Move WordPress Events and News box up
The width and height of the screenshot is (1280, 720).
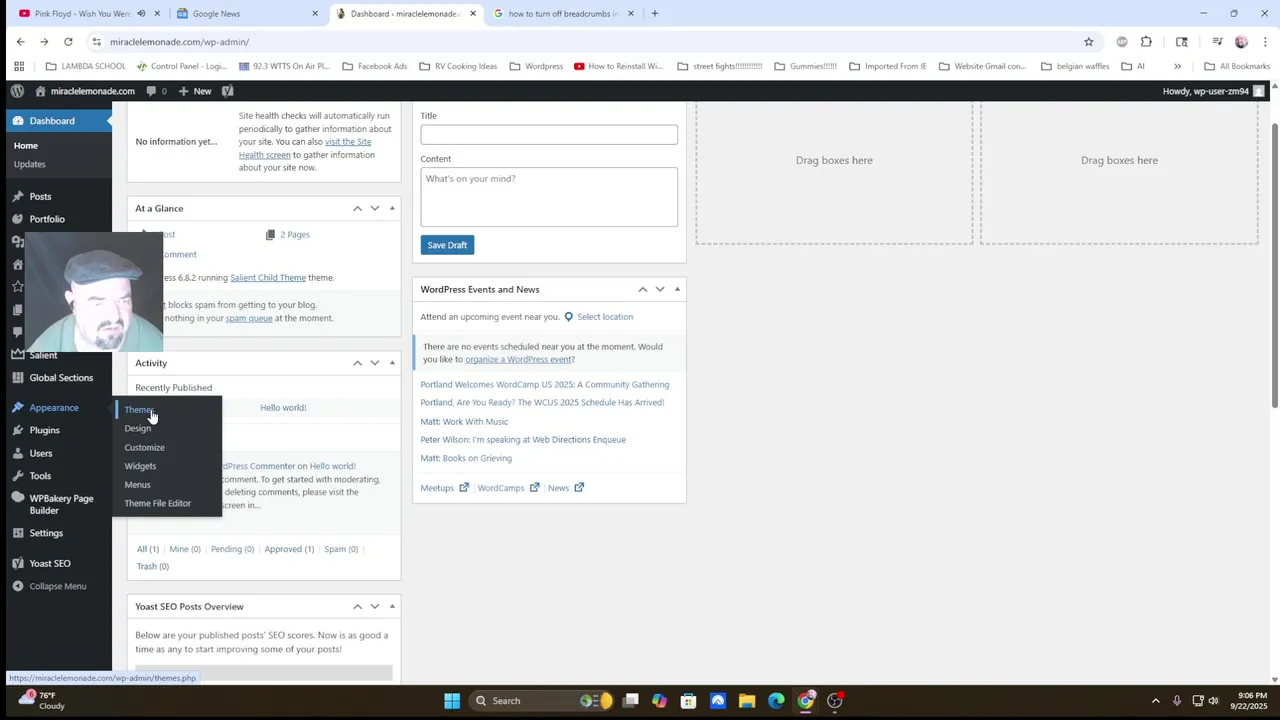click(x=642, y=289)
